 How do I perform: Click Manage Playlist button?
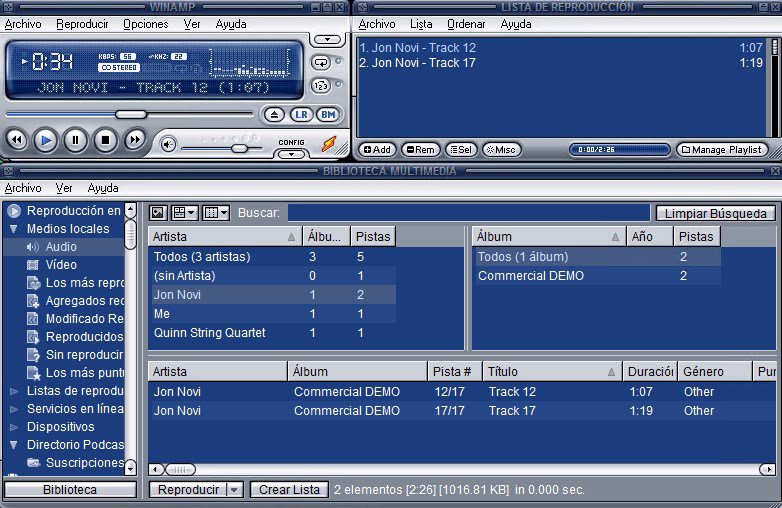(721, 150)
